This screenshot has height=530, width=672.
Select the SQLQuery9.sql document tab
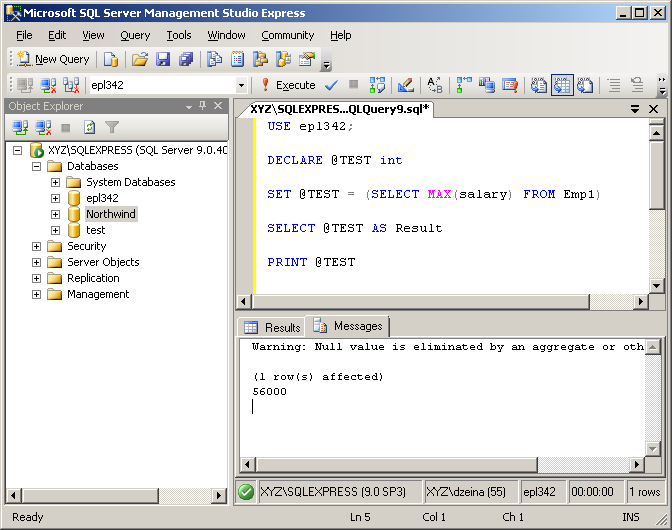[x=339, y=109]
